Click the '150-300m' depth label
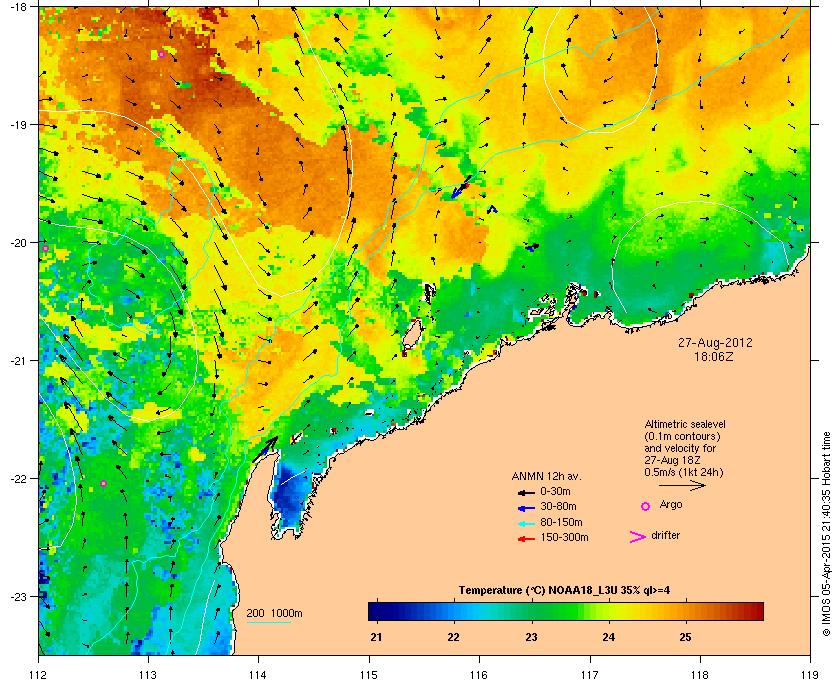The width and height of the screenshot is (840, 680). (x=565, y=537)
